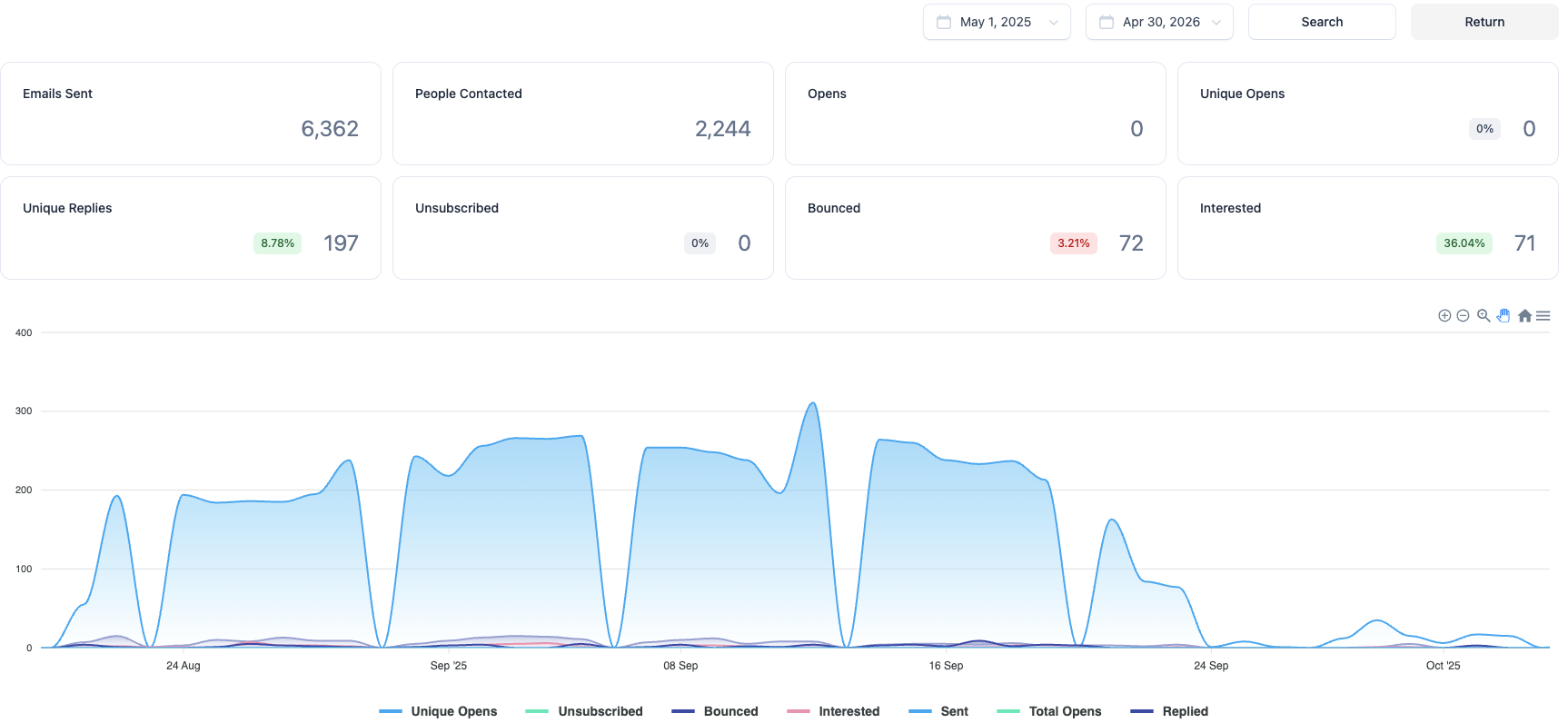This screenshot has width=1568, height=723.
Task: Click the Bounced count 72
Action: [1131, 243]
